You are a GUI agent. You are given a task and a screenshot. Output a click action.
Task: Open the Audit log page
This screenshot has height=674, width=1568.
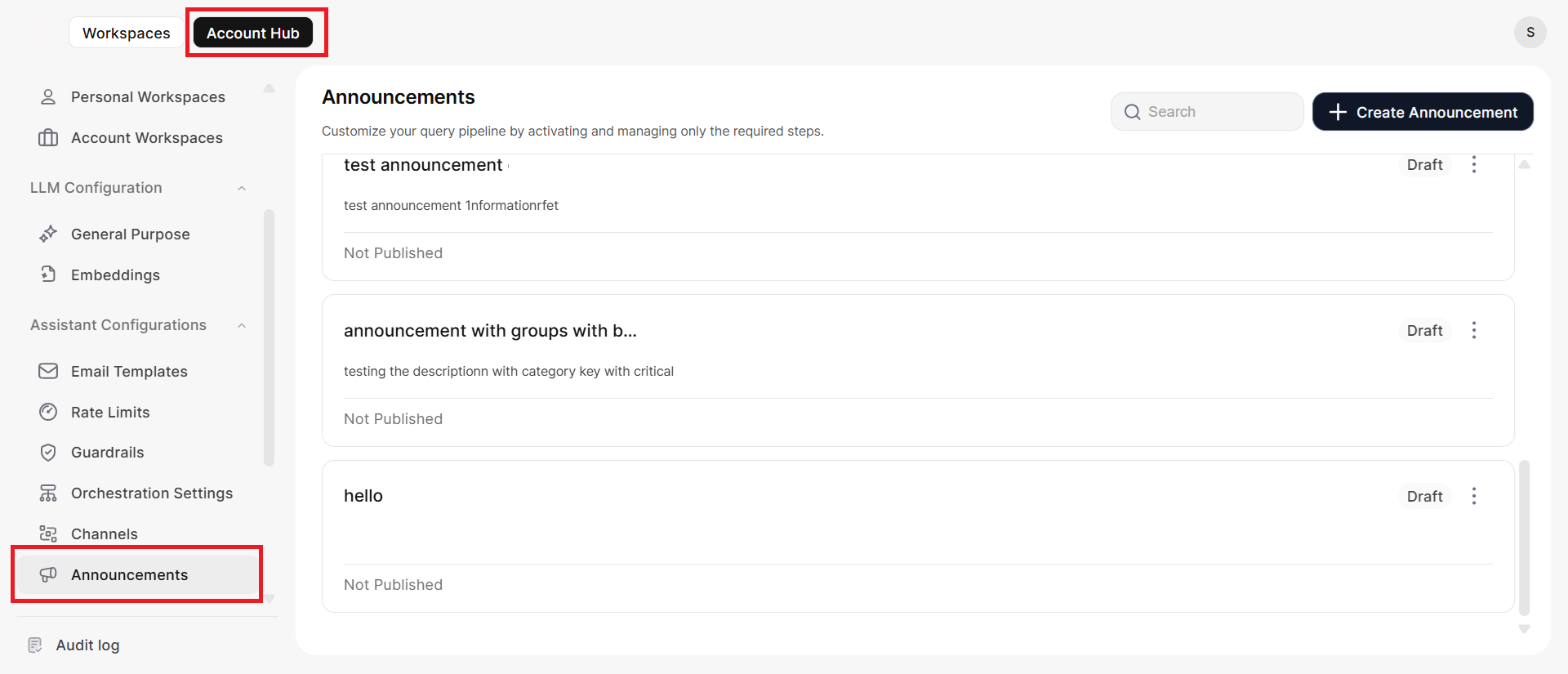(x=87, y=645)
